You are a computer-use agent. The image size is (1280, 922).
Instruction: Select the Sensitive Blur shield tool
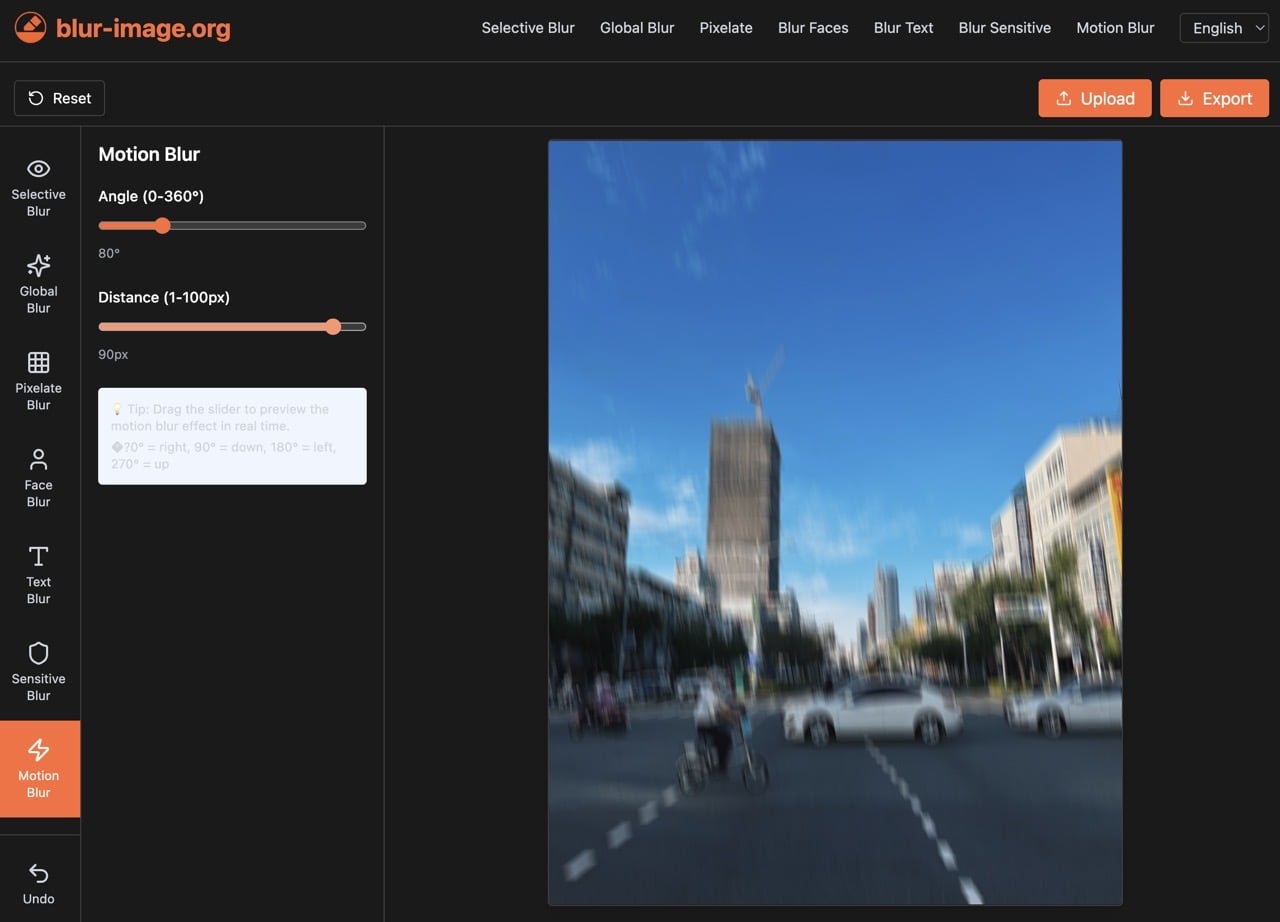click(x=39, y=672)
